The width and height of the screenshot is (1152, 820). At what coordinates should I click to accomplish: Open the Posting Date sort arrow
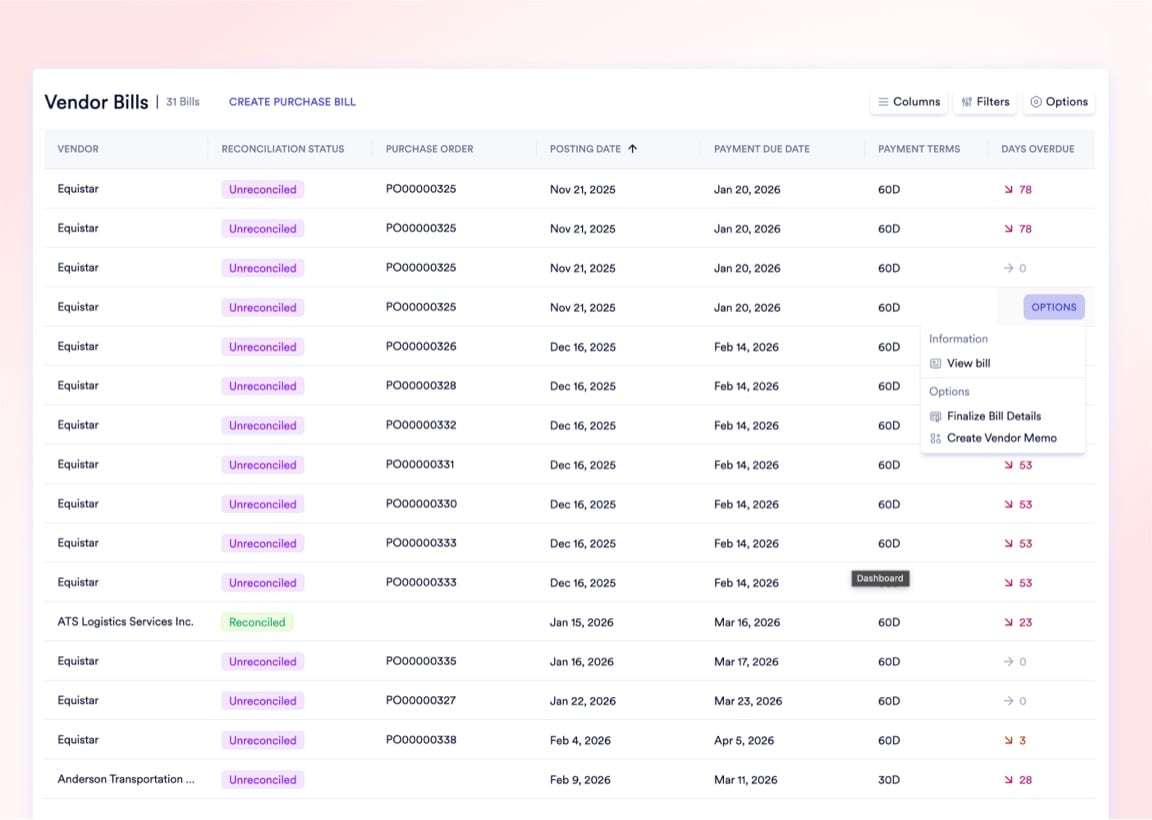[634, 148]
